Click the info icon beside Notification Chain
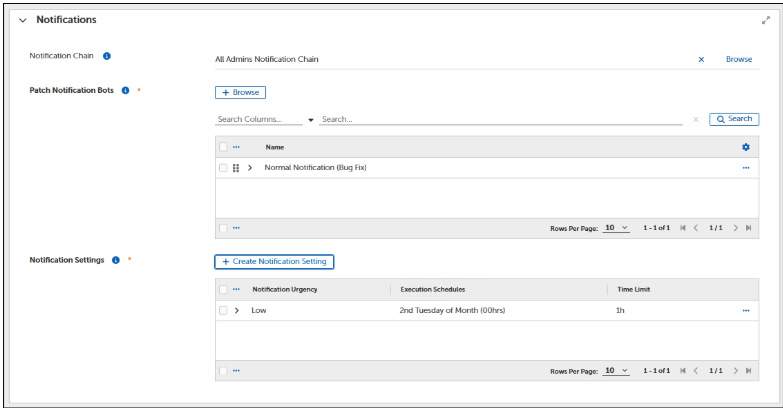This screenshot has height=408, width=783. coord(106,56)
